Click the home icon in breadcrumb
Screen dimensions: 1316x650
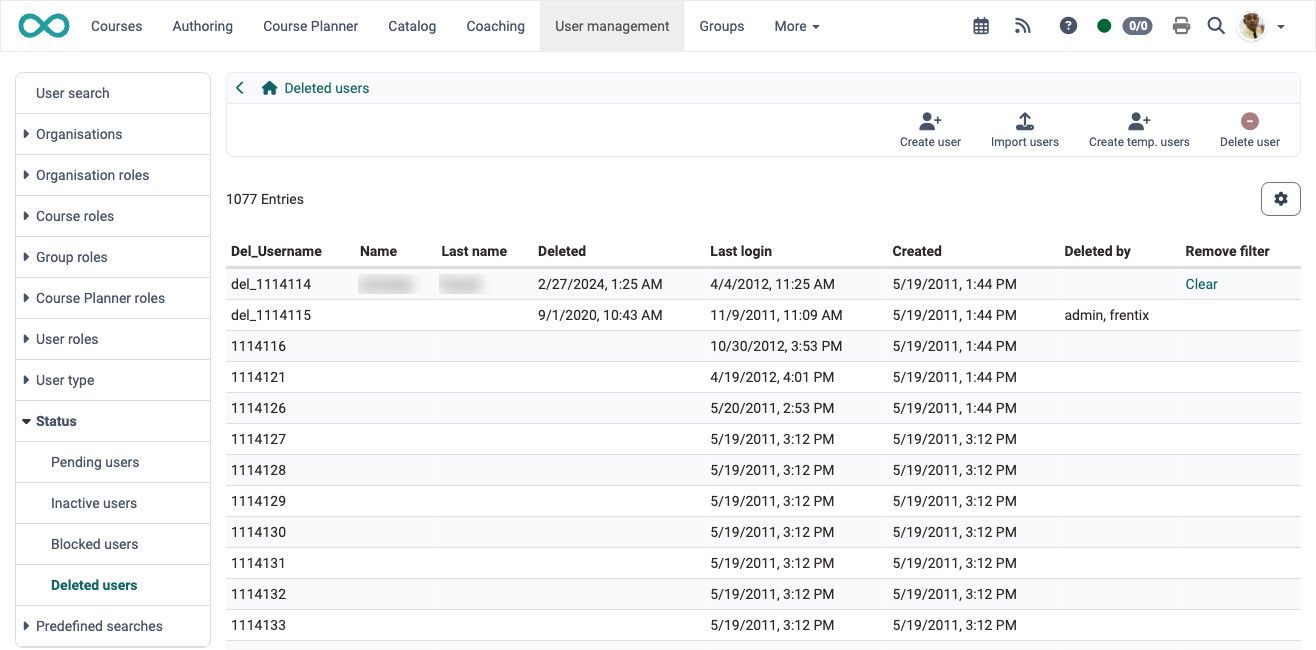(x=269, y=88)
